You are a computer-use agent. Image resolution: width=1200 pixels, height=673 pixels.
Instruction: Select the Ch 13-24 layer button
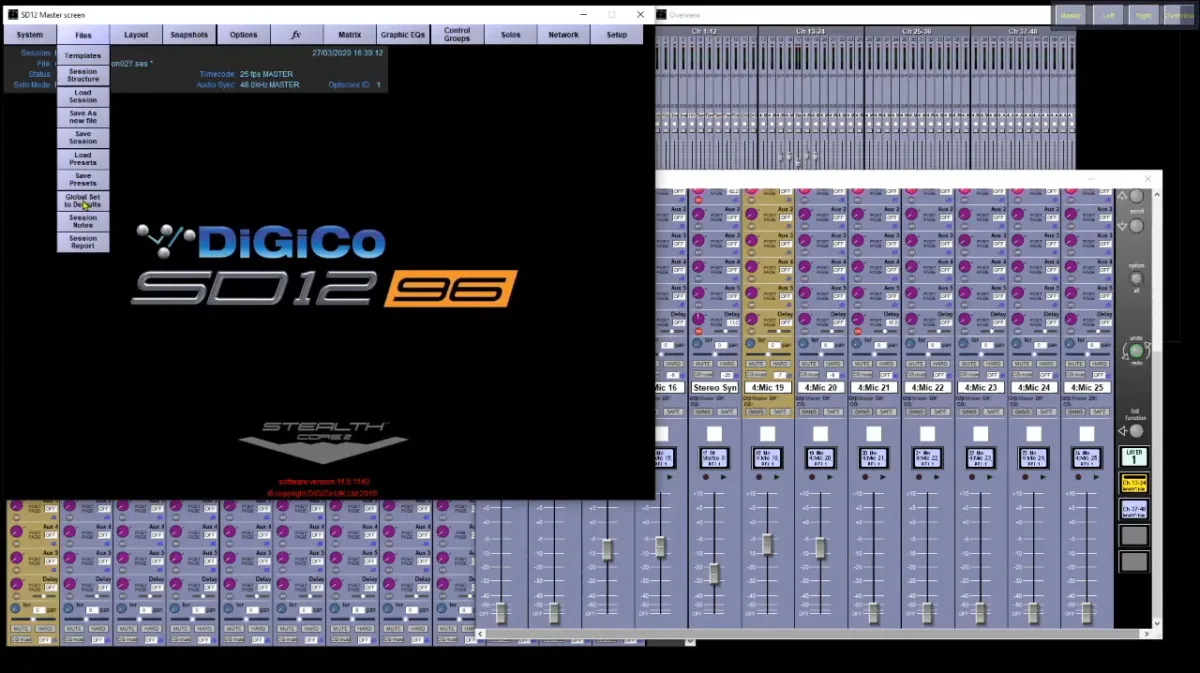(x=1134, y=484)
